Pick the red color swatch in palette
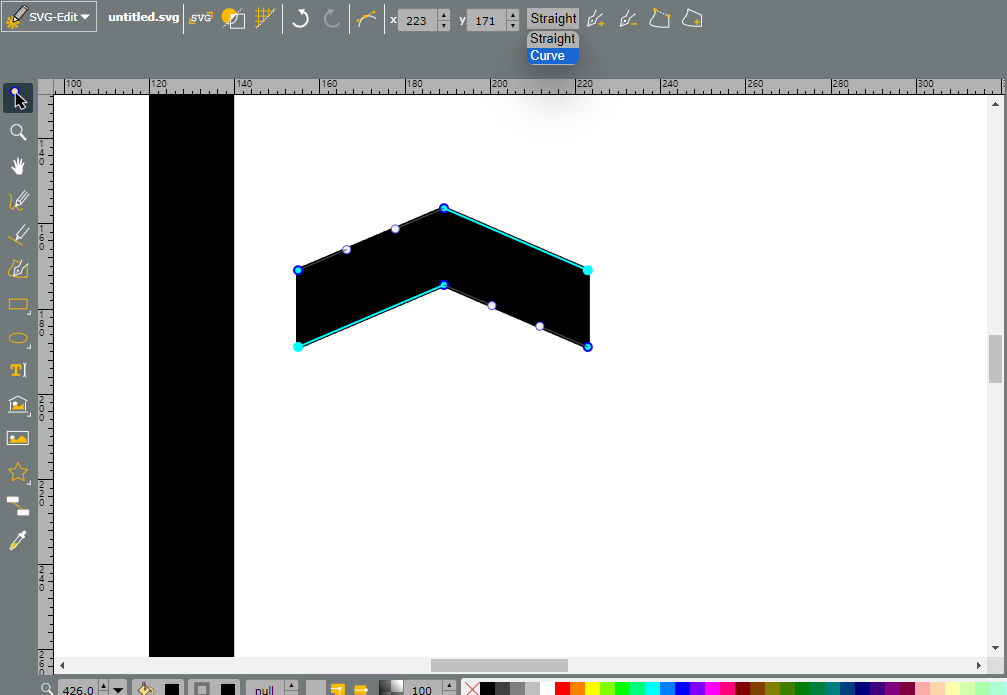Viewport: 1007px width, 695px height. point(562,689)
